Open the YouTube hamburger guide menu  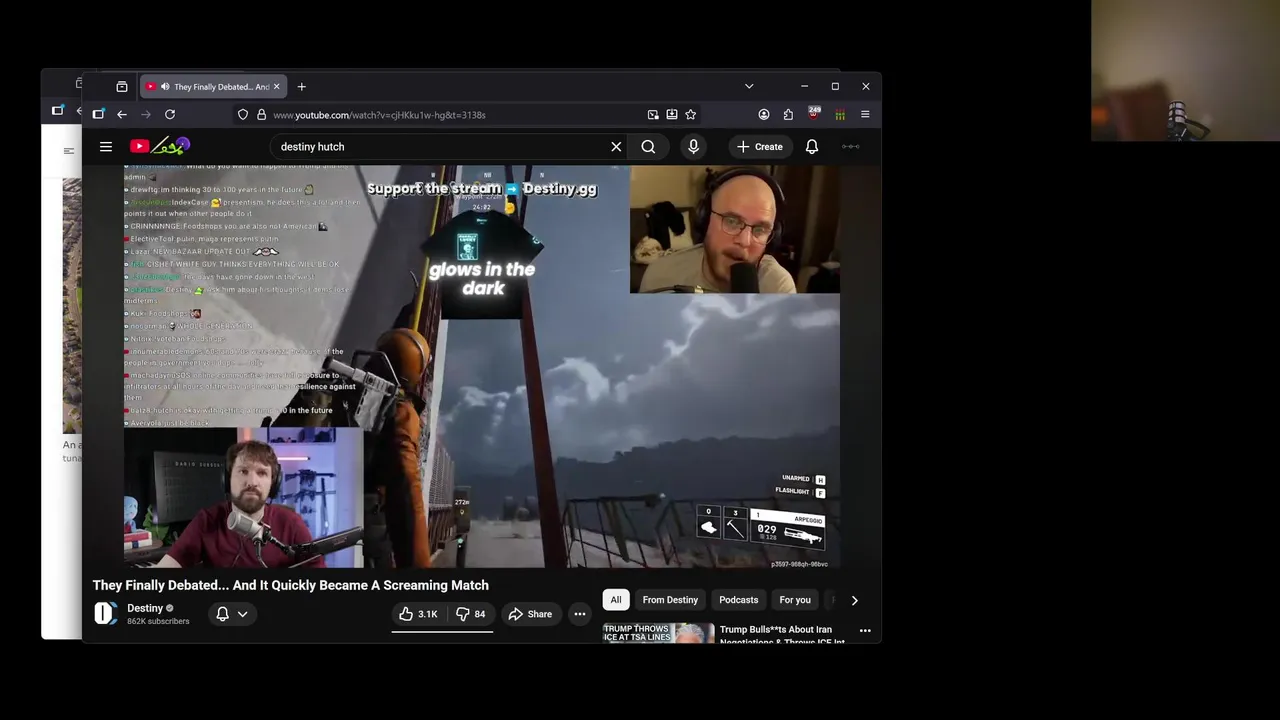[x=106, y=147]
